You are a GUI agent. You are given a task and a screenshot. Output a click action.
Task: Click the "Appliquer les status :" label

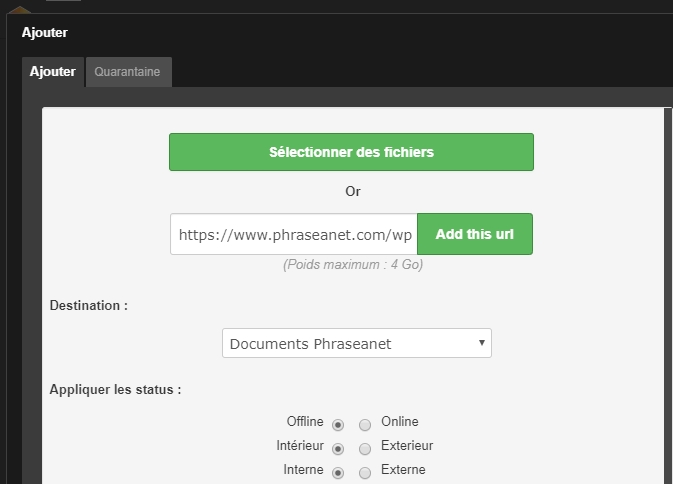(x=115, y=389)
